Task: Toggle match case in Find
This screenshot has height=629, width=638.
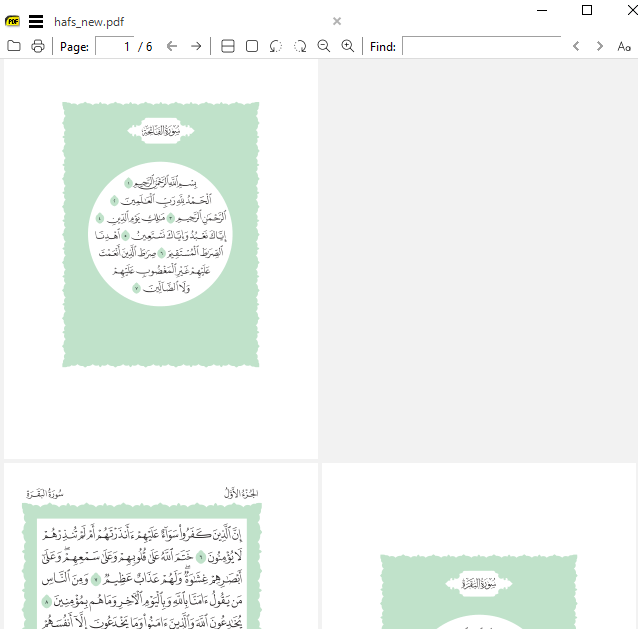Action: [x=624, y=46]
